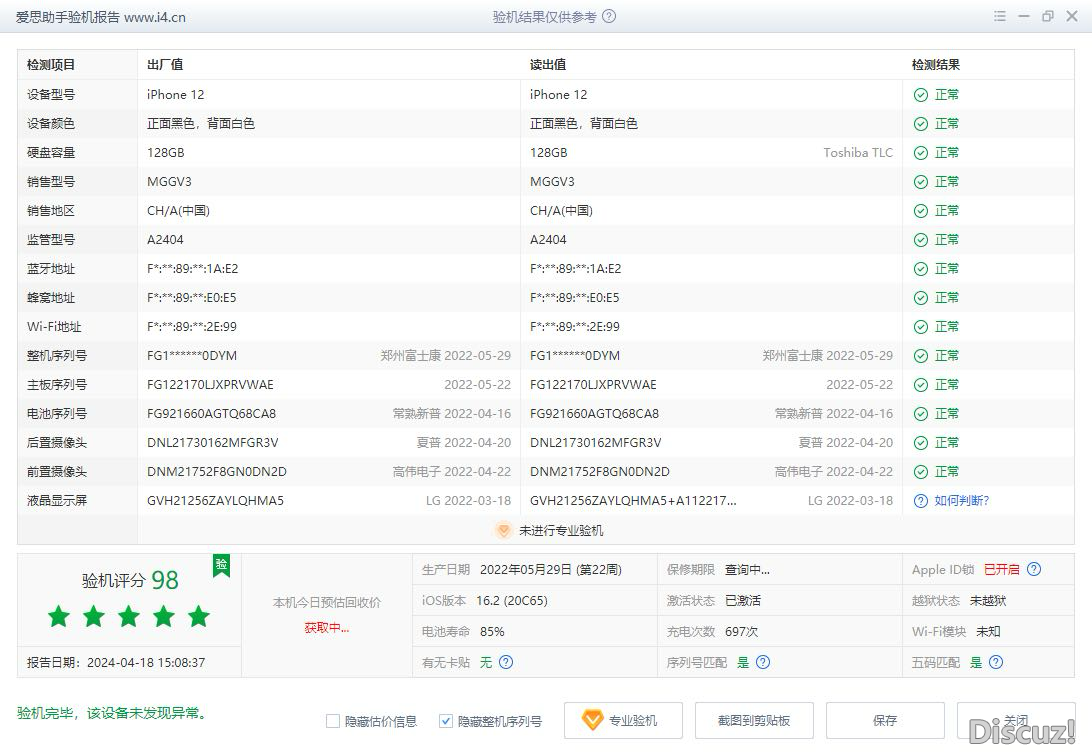The height and width of the screenshot is (756, 1092).
Task: Click the 正常 check icon for 主板序列号
Action: [x=921, y=385]
